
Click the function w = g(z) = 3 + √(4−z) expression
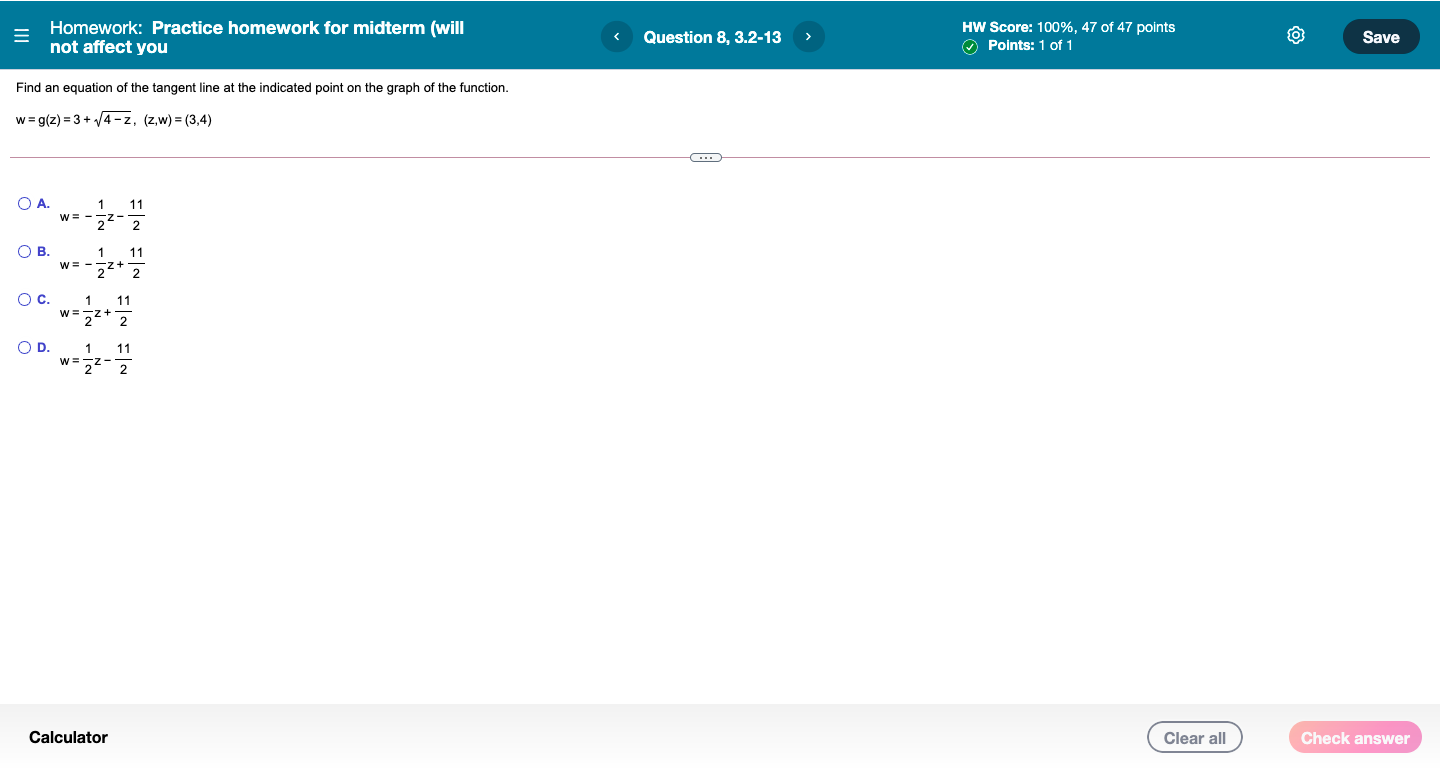pos(75,119)
